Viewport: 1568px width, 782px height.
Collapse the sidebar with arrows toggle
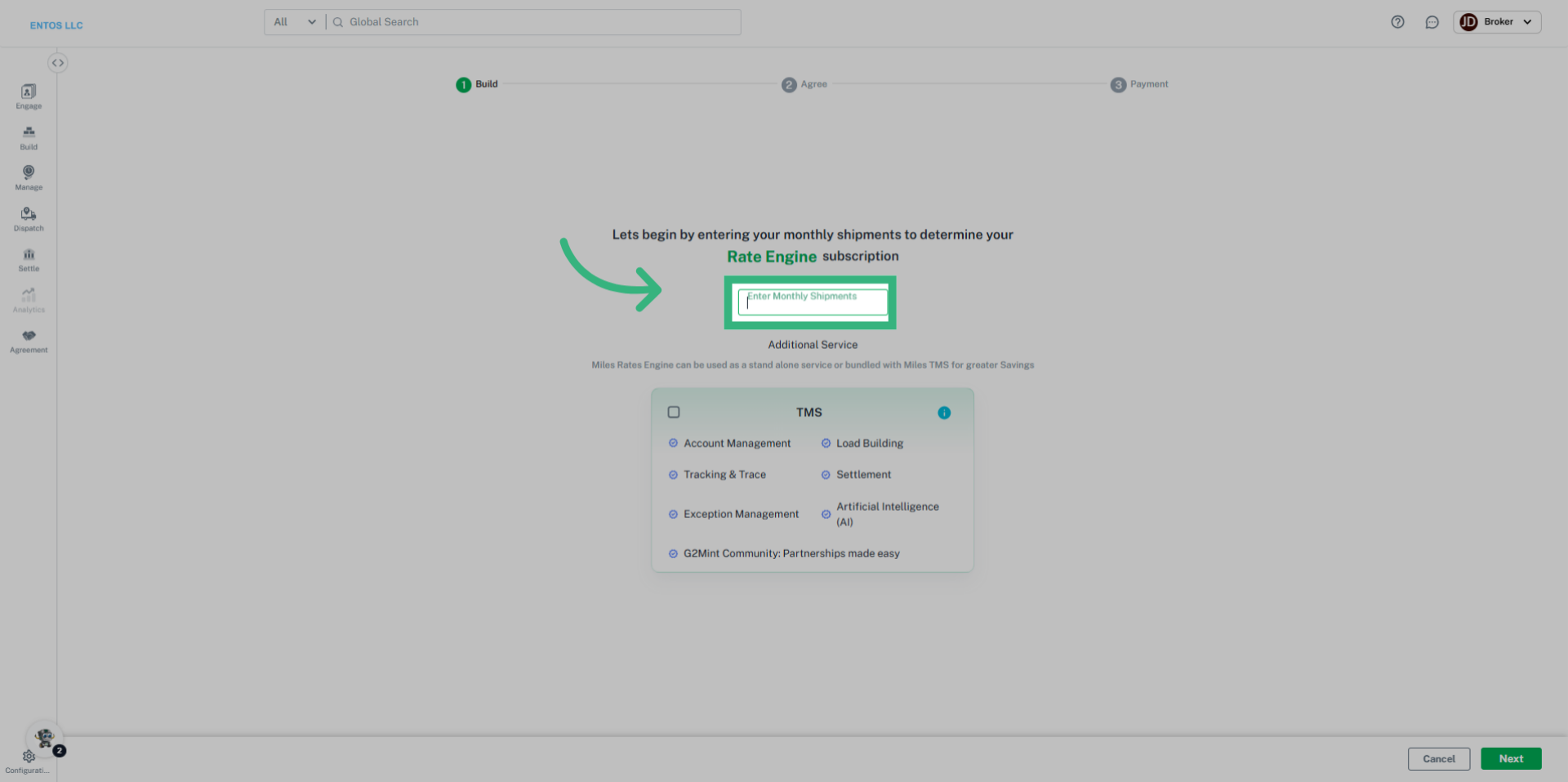pos(57,63)
